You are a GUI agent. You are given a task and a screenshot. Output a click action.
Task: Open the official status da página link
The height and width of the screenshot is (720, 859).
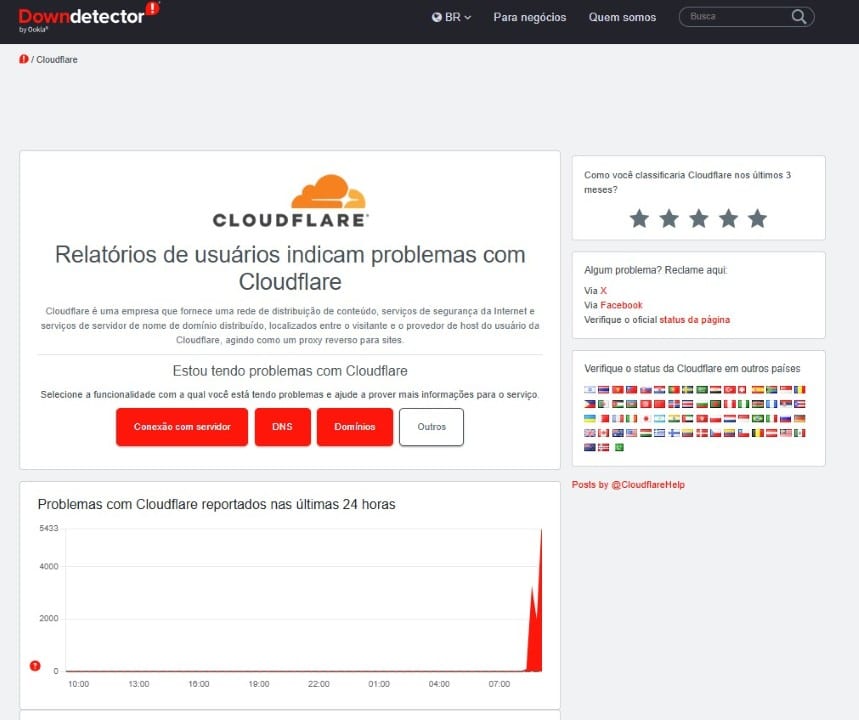pos(694,319)
